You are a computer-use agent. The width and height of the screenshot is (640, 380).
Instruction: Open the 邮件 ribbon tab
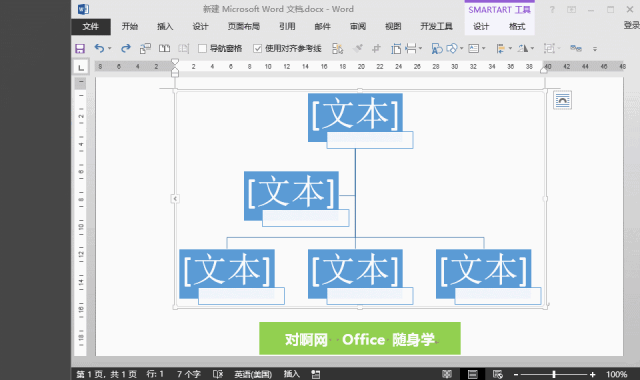pyautogui.click(x=322, y=27)
